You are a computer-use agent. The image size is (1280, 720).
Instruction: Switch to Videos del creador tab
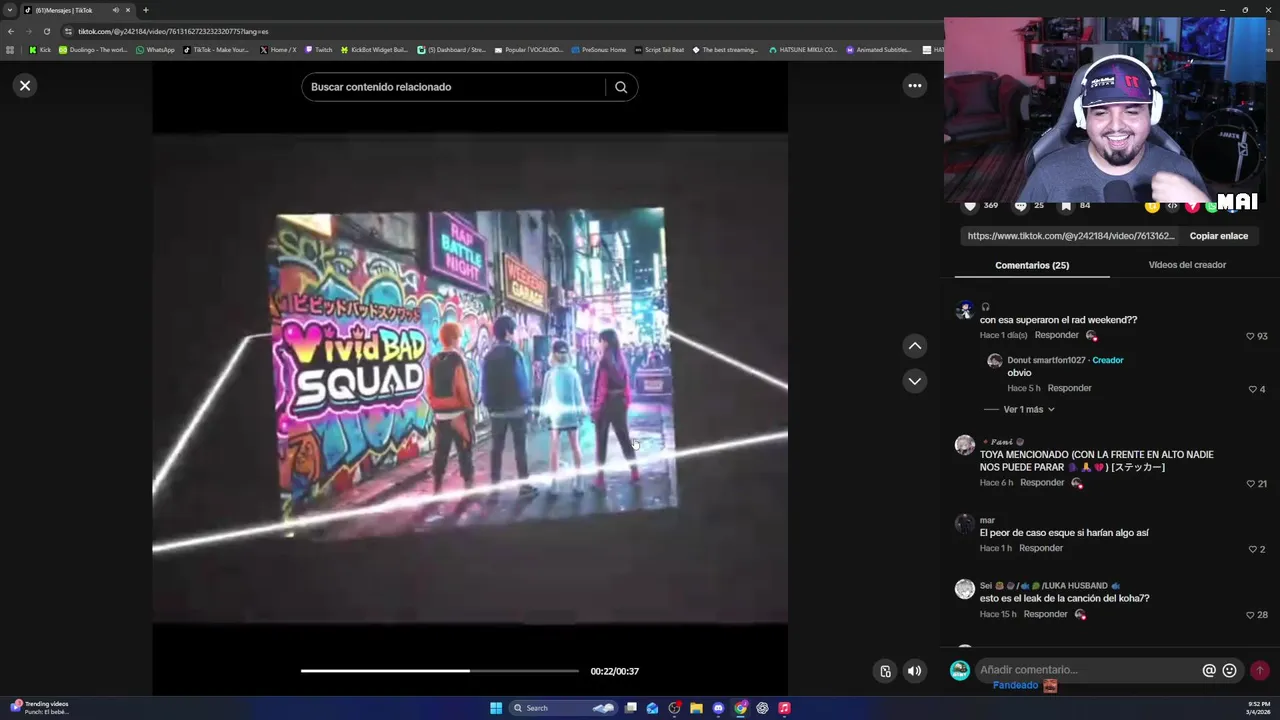click(x=1187, y=265)
